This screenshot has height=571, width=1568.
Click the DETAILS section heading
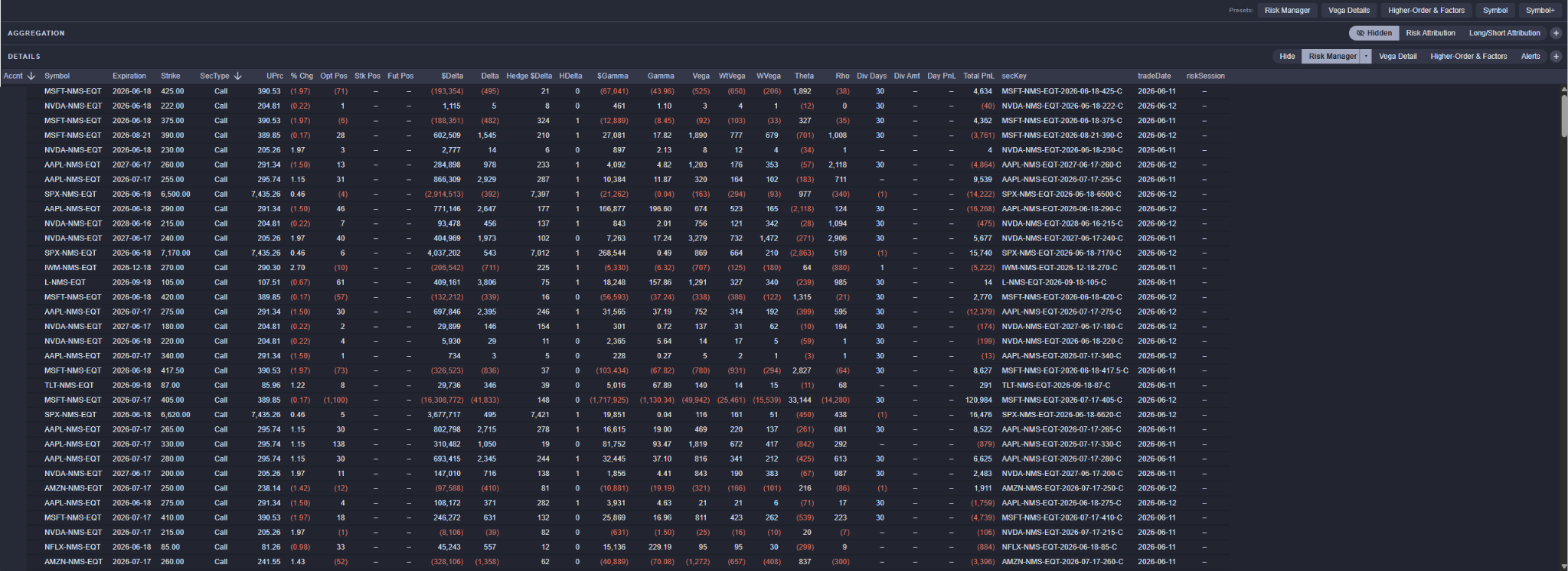pos(24,56)
